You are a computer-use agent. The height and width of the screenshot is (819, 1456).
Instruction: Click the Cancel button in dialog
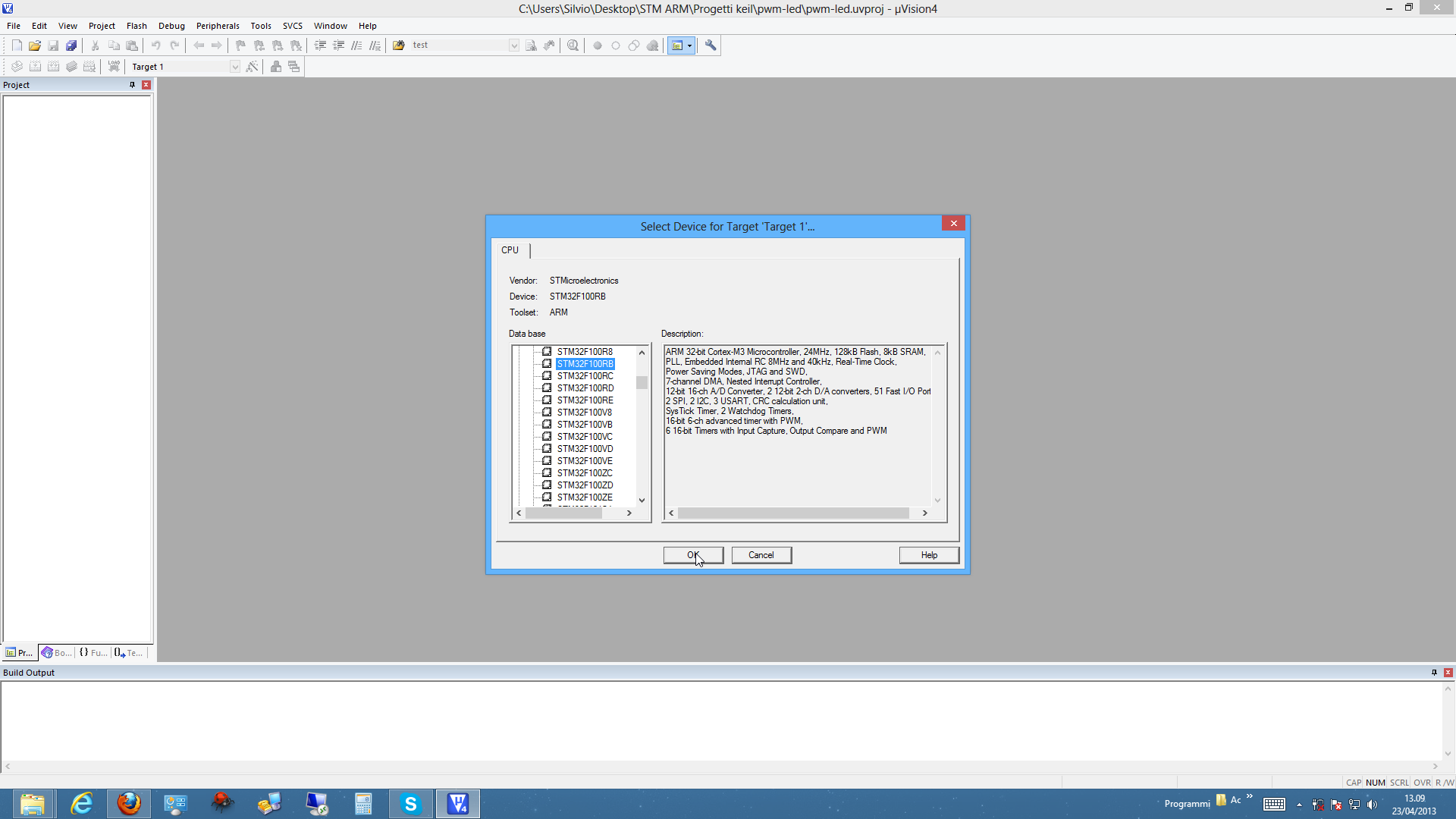pyautogui.click(x=761, y=555)
